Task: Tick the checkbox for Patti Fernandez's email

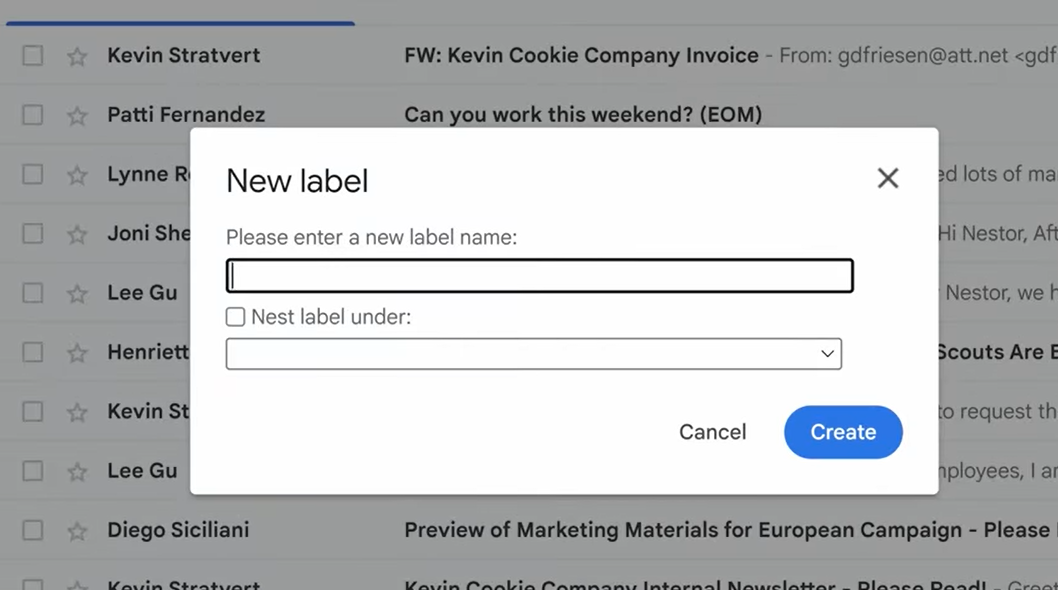Action: 33,115
